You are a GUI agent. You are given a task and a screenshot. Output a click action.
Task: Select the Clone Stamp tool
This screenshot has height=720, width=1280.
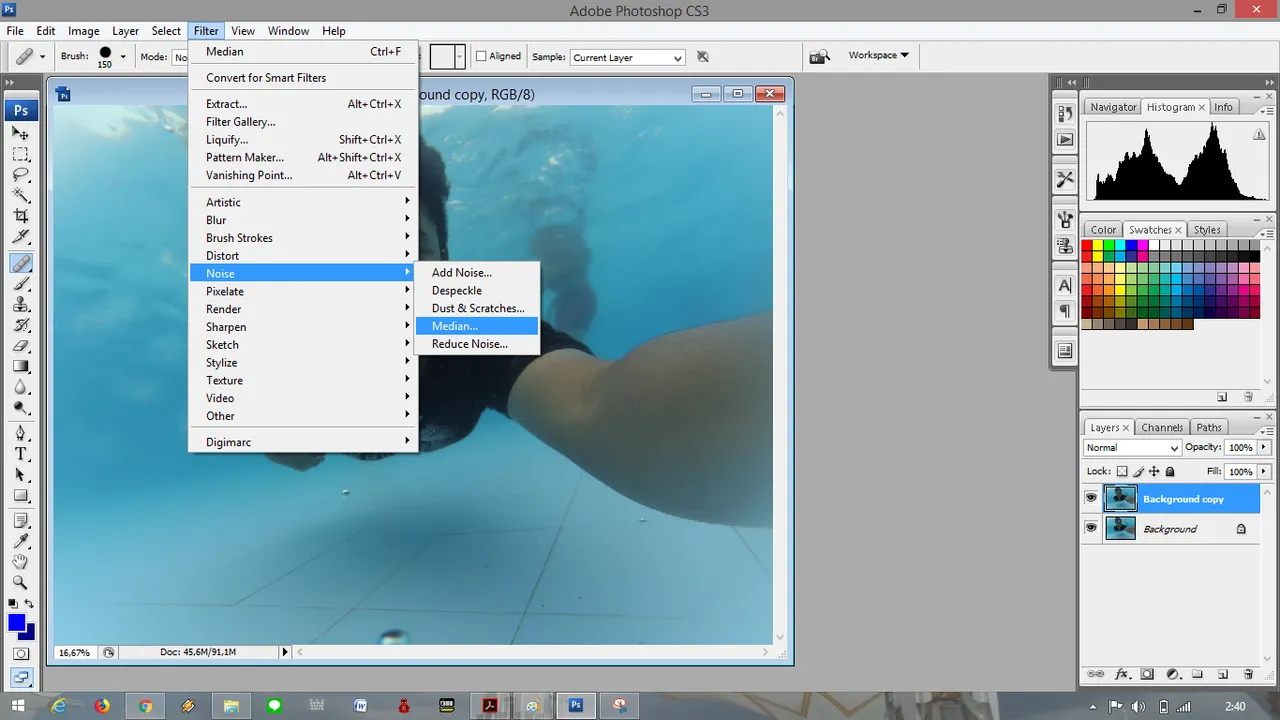coord(21,305)
